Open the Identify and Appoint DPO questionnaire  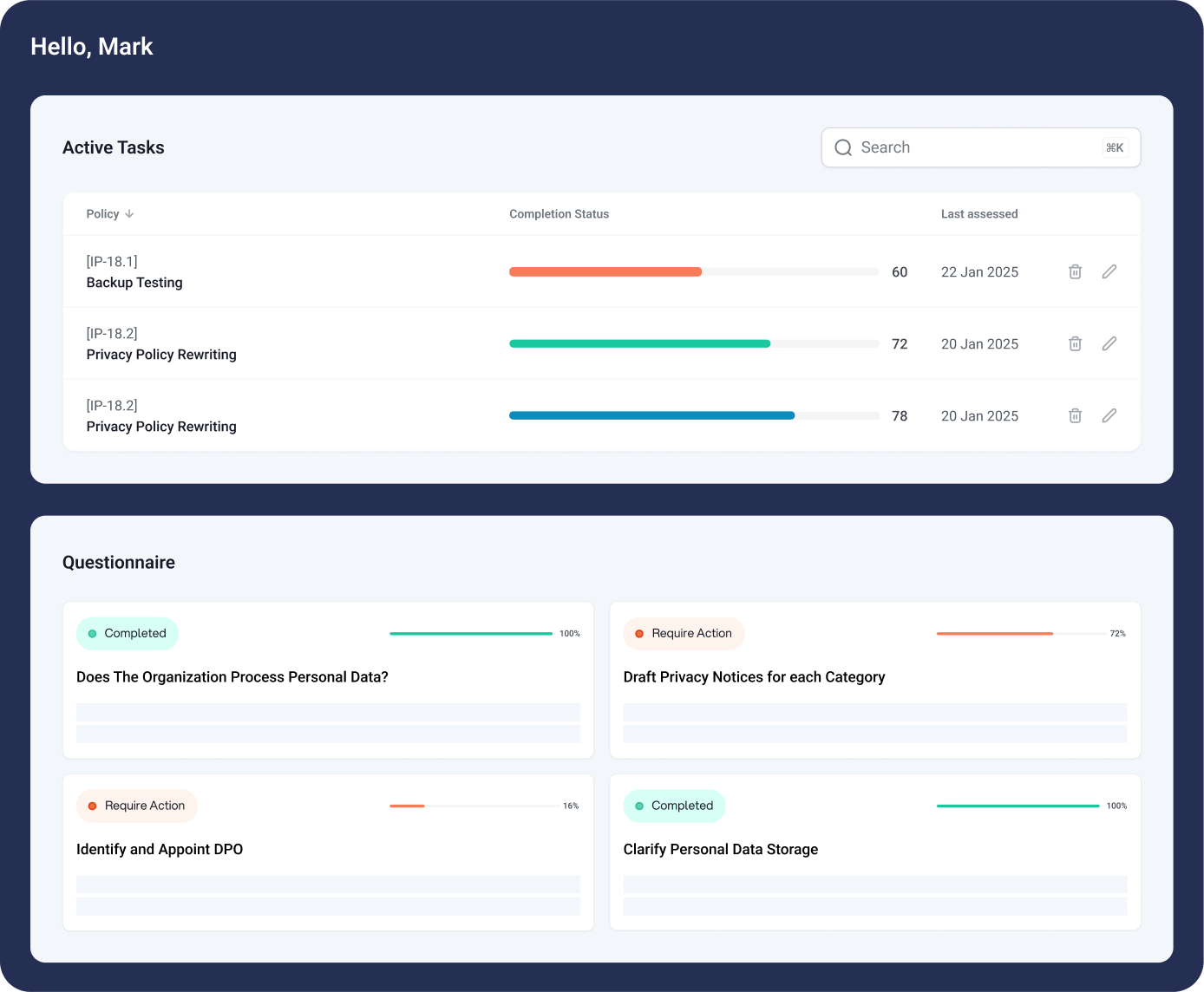(x=160, y=849)
